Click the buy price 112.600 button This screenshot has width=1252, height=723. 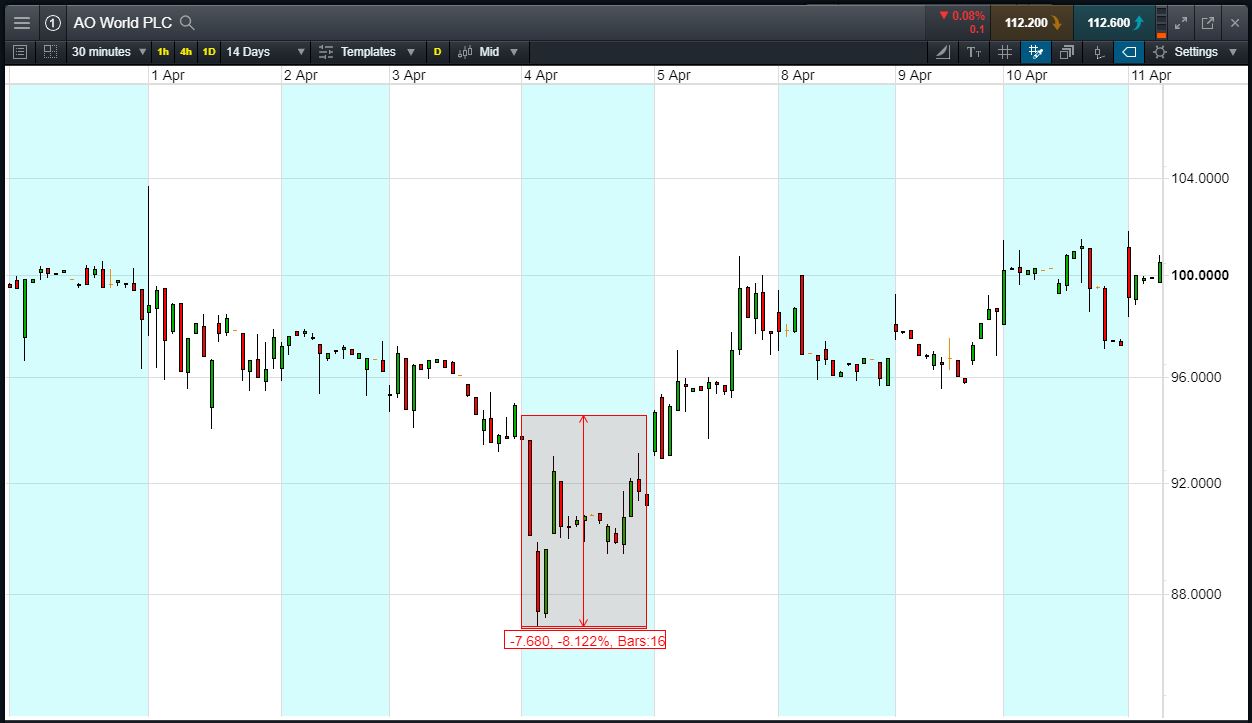[1114, 23]
